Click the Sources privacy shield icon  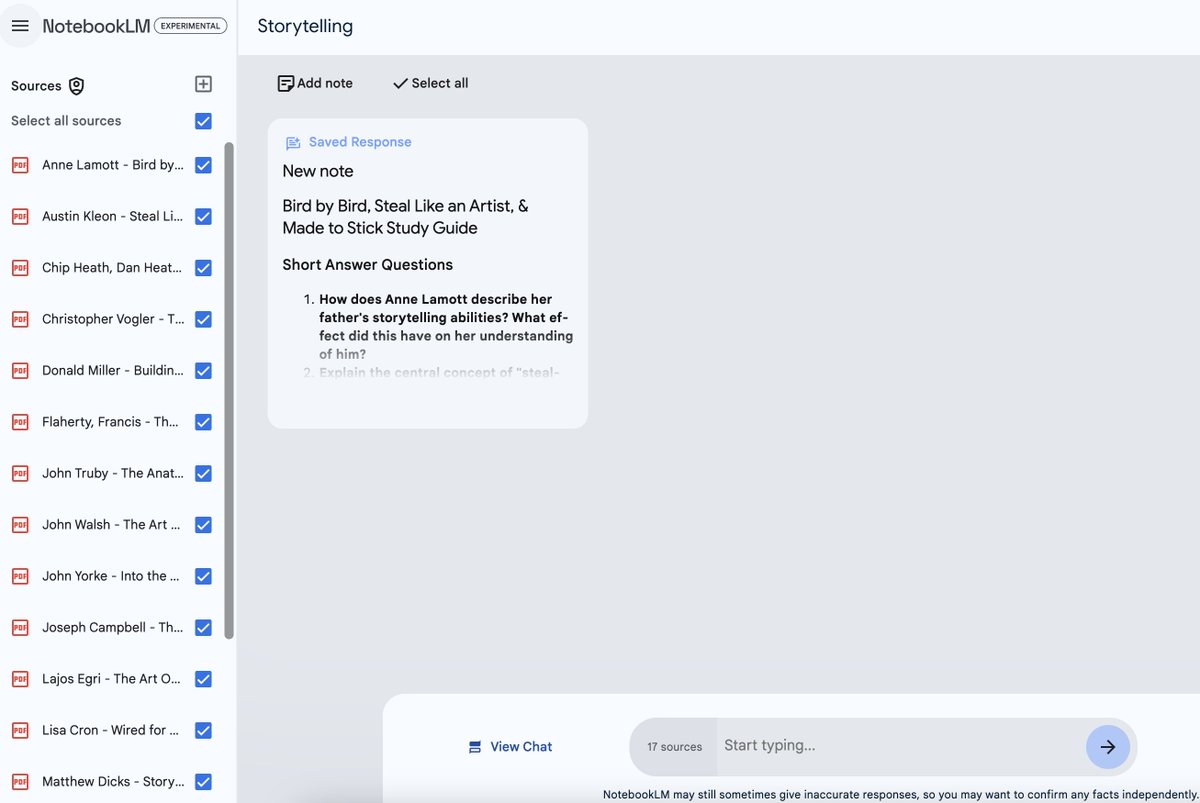tap(76, 86)
